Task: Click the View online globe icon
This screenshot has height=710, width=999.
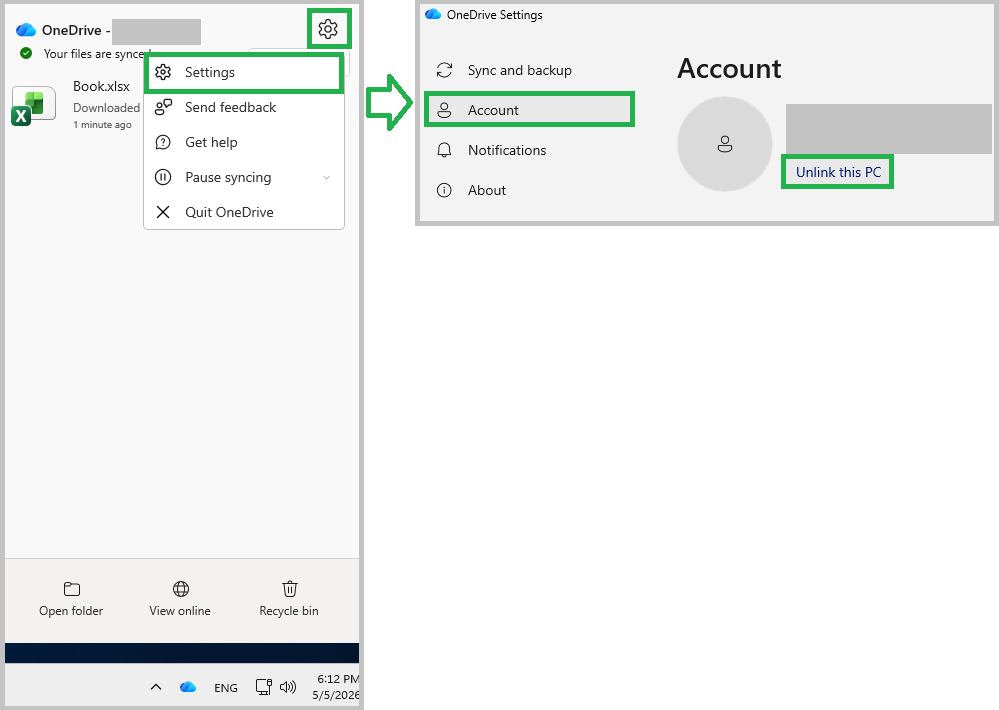Action: pyautogui.click(x=181, y=589)
